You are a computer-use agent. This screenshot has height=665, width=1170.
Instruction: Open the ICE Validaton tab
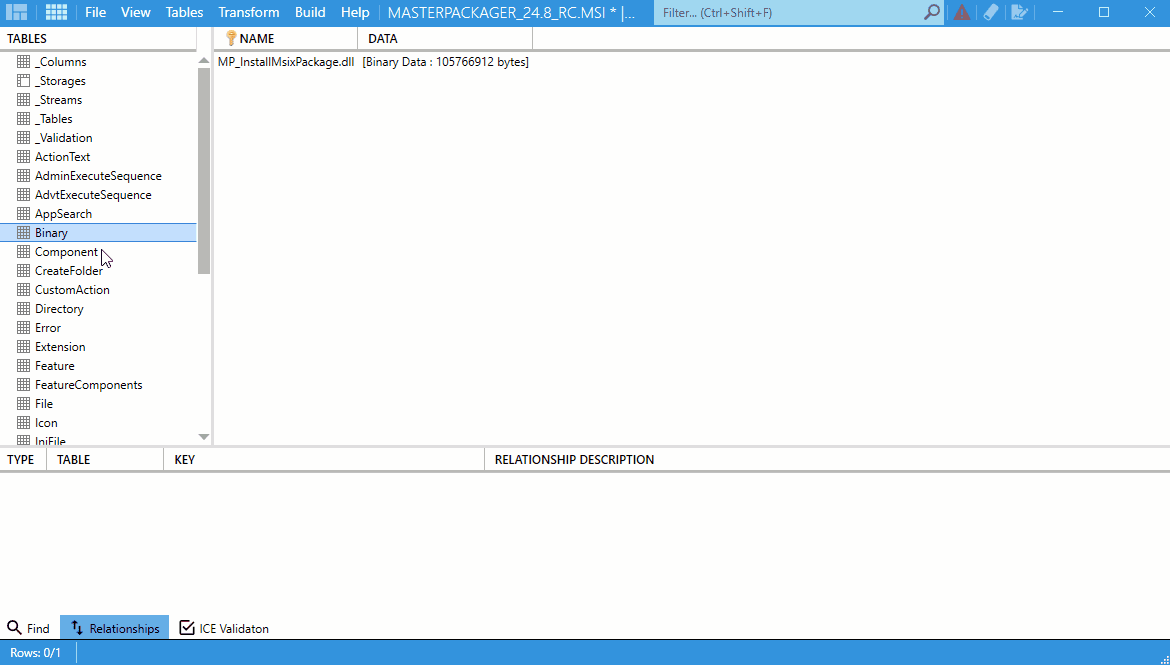224,628
